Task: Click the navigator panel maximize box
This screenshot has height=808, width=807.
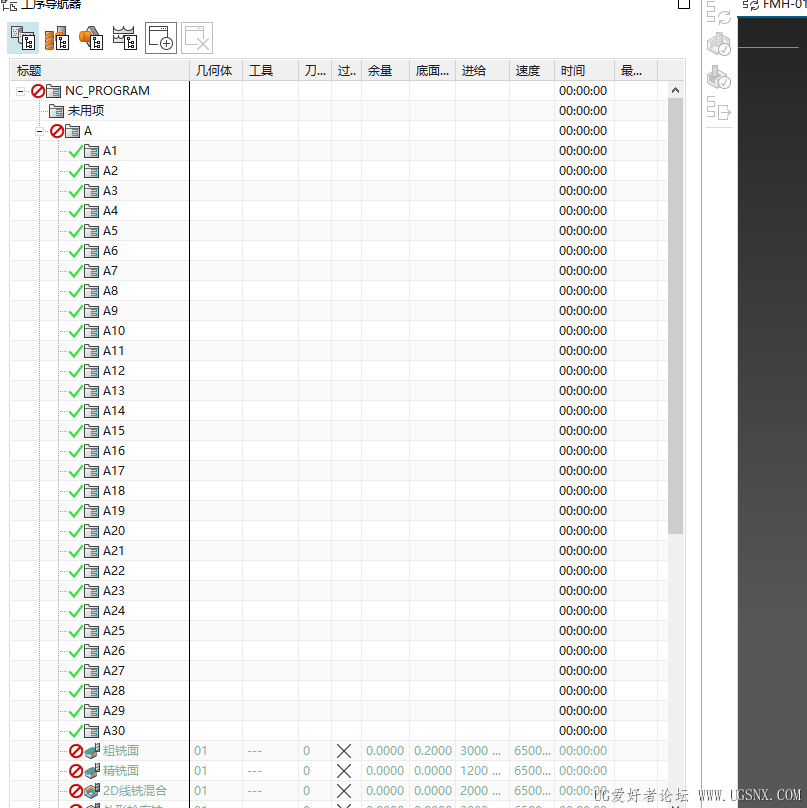Action: coord(684,4)
